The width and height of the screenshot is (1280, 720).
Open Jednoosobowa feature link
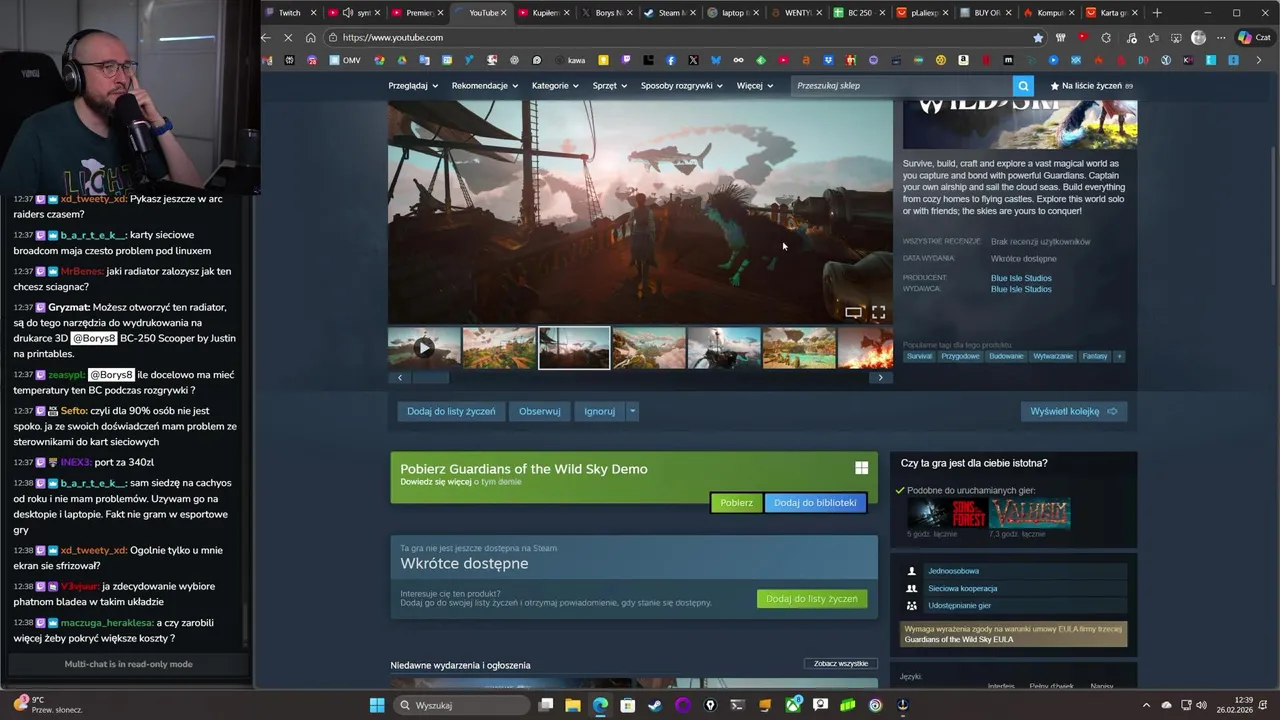953,571
